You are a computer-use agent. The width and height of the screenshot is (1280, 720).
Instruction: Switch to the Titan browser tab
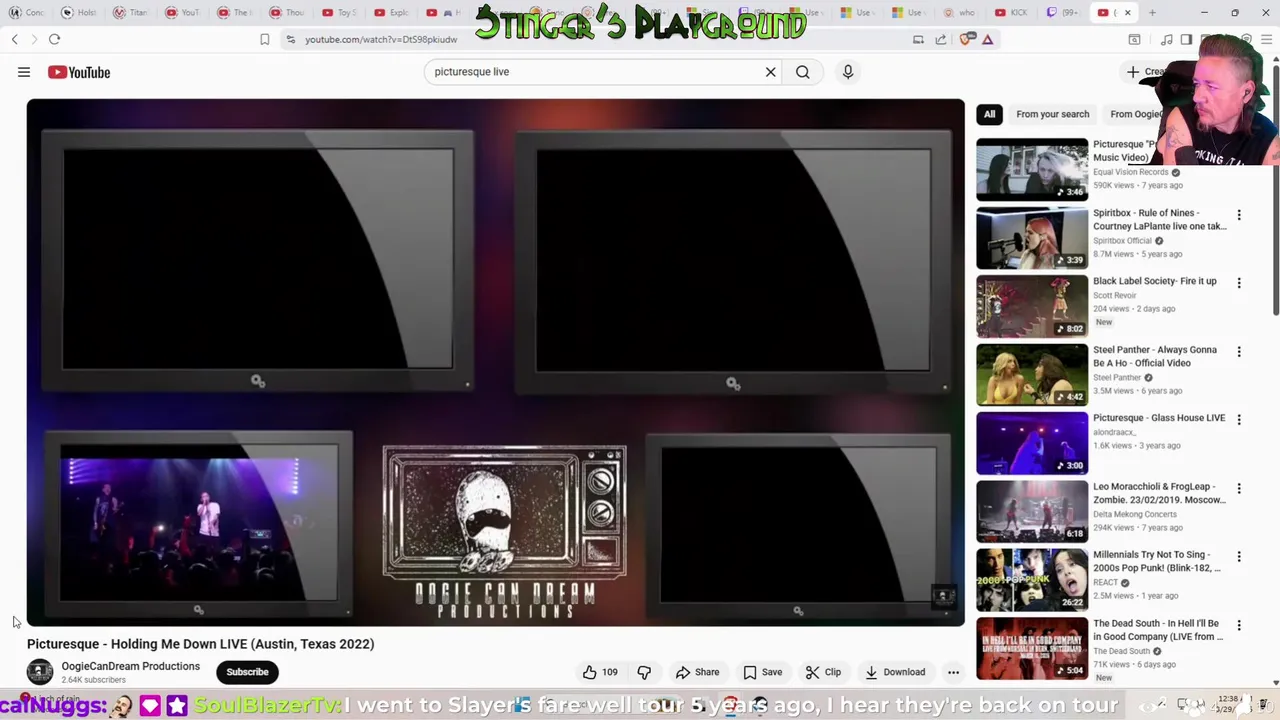[131, 13]
